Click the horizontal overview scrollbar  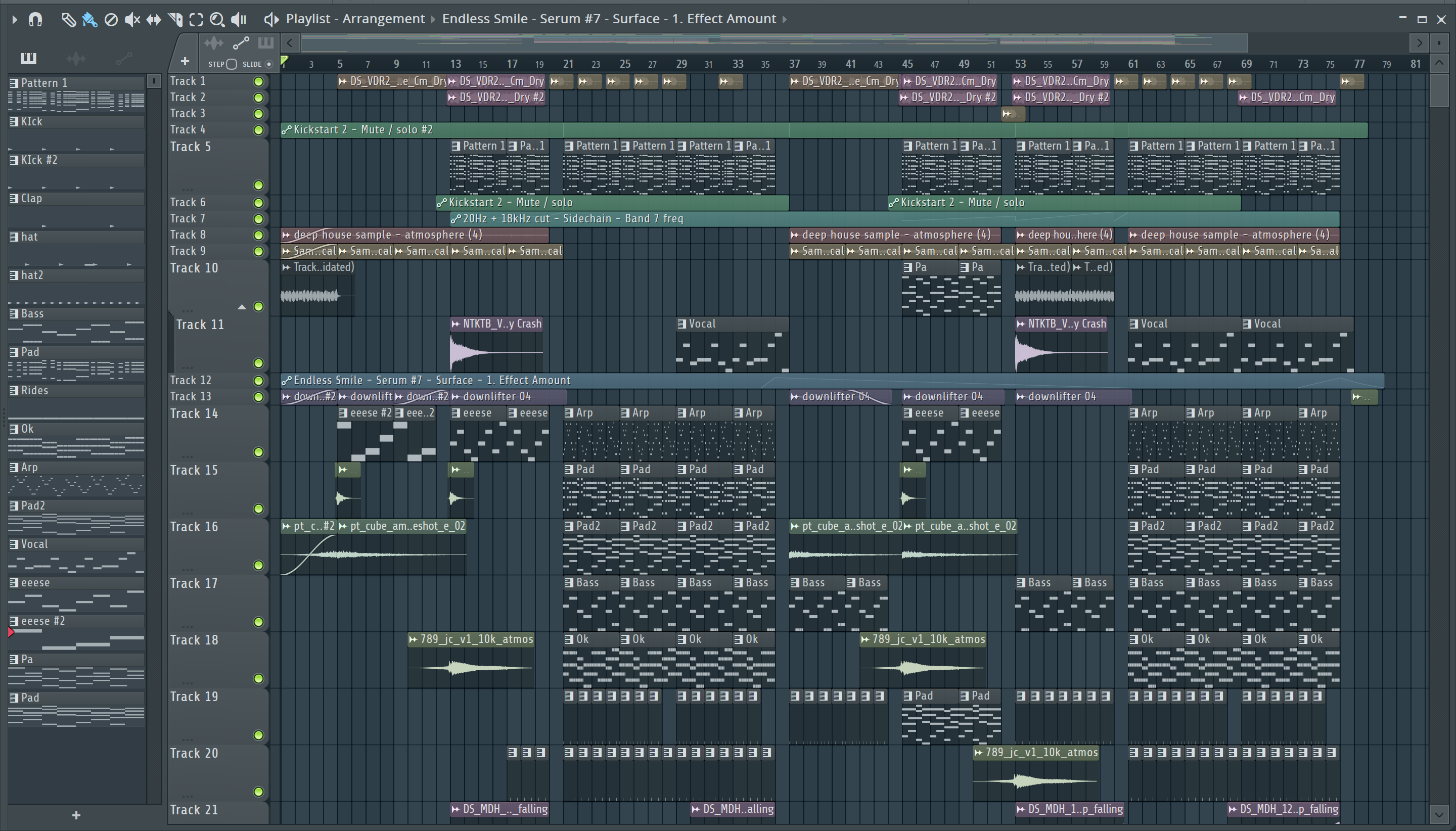[x=774, y=43]
